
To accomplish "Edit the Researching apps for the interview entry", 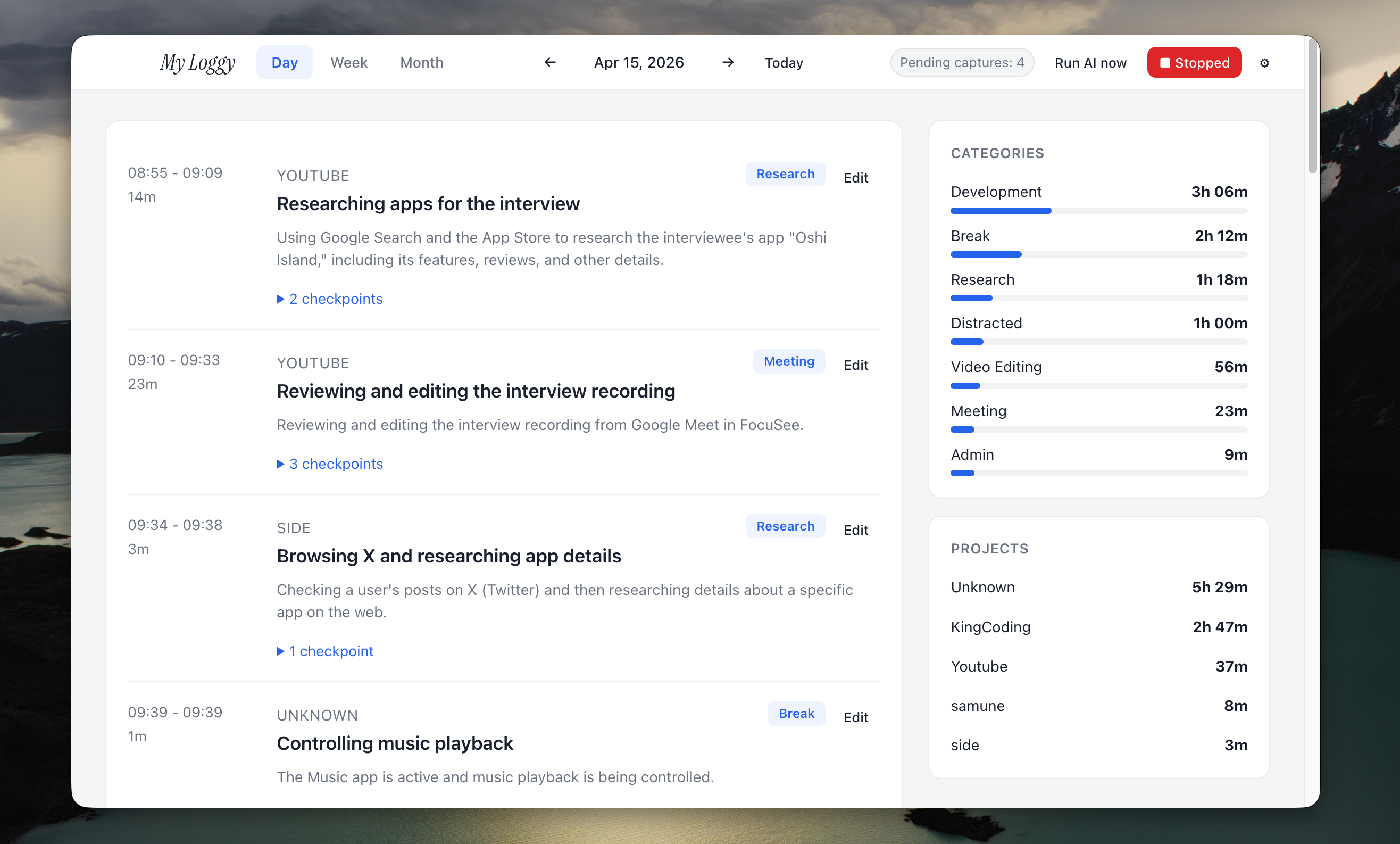I will (x=855, y=178).
